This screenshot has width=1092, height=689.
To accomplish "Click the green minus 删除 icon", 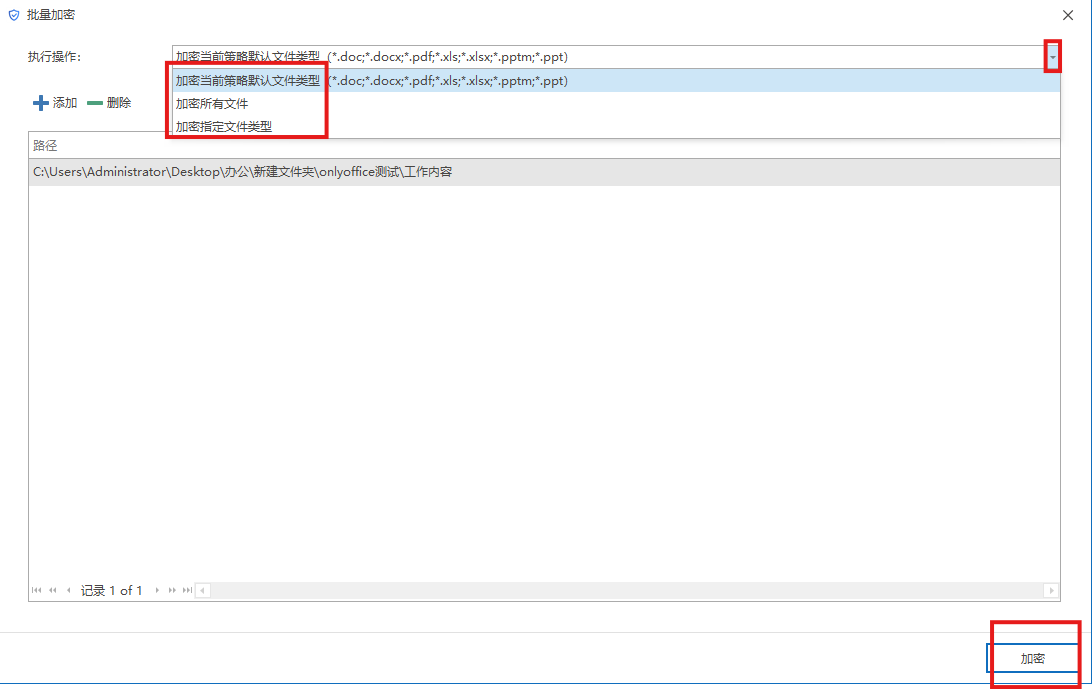I will click(95, 103).
